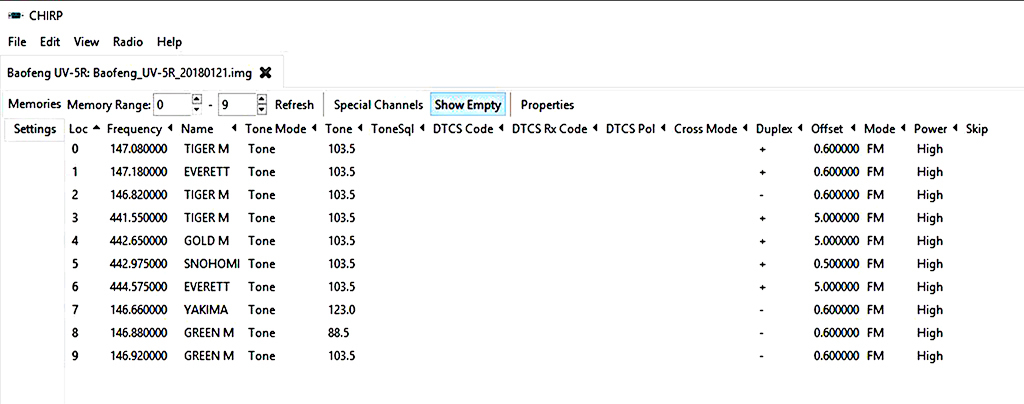Screen dimensions: 1024x404
Task: Click the Offset column header
Action: click(x=833, y=129)
